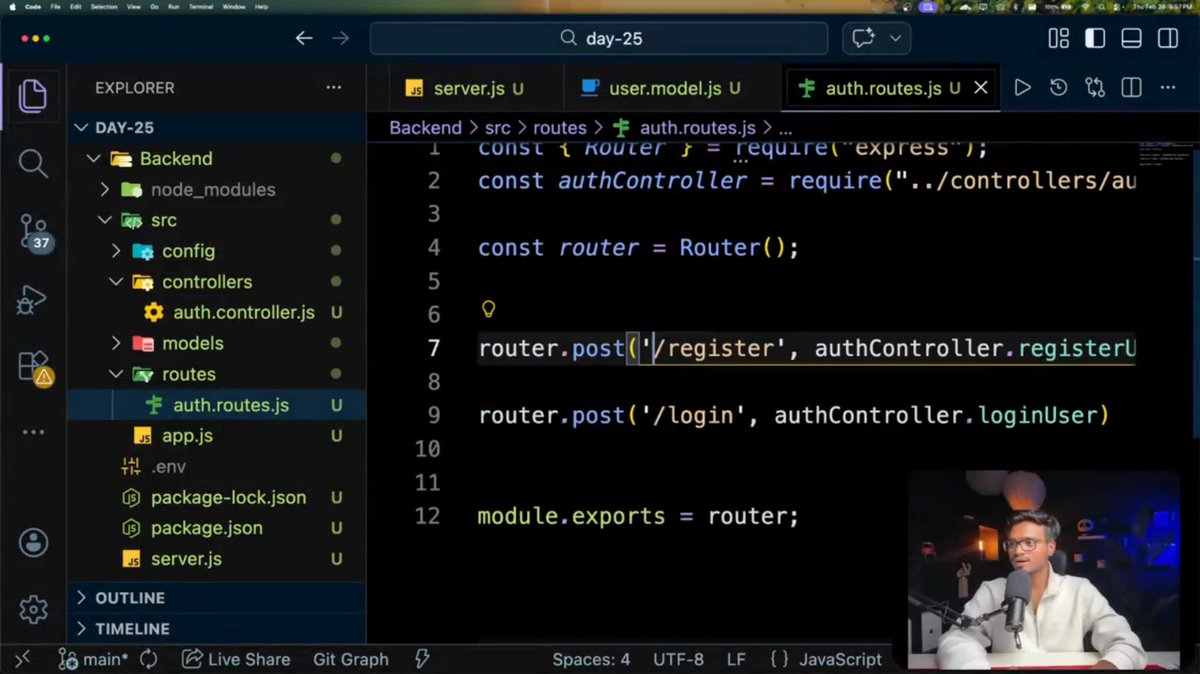Open changes compare icon in editor toolbar

point(1095,88)
